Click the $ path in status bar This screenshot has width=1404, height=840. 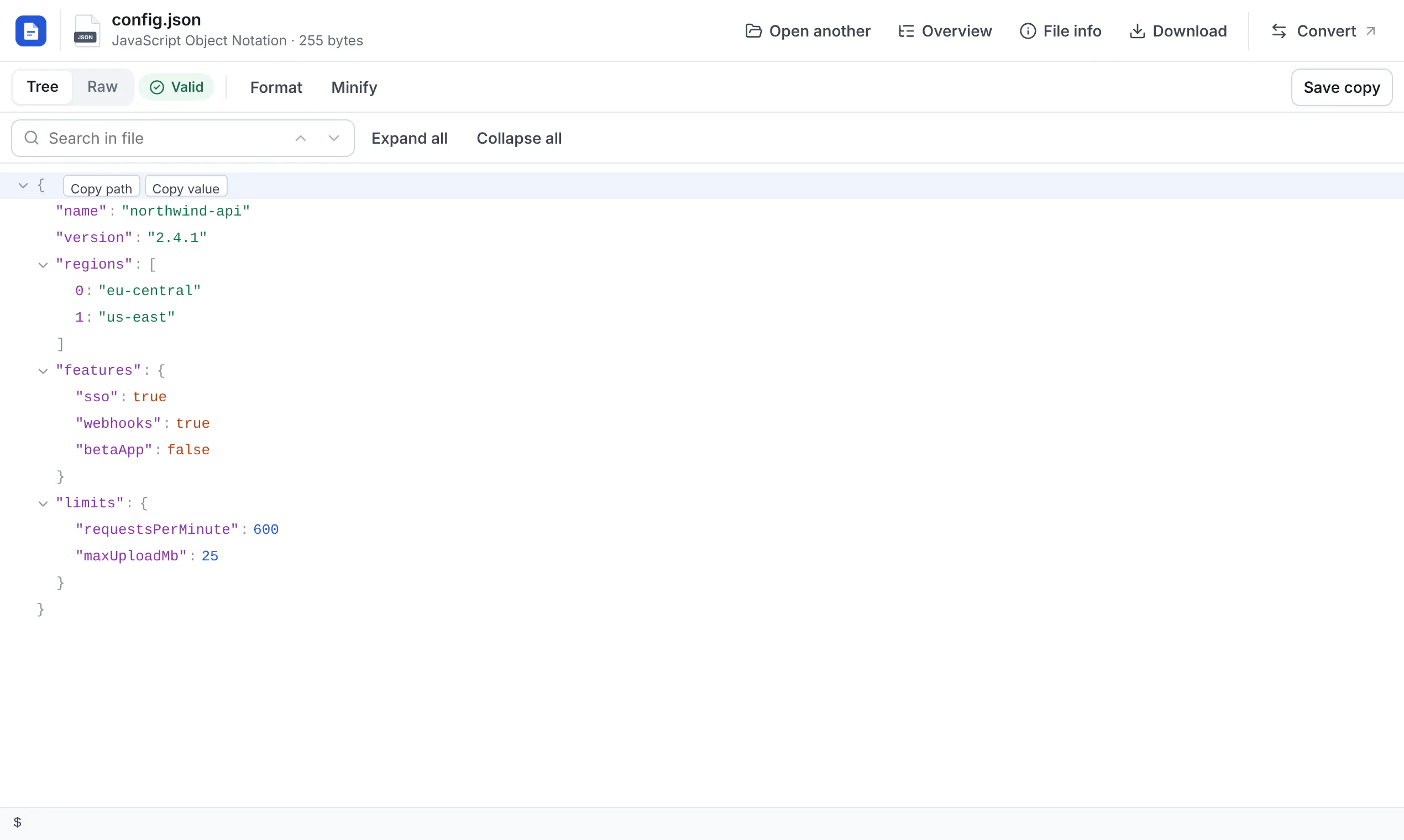(18, 822)
